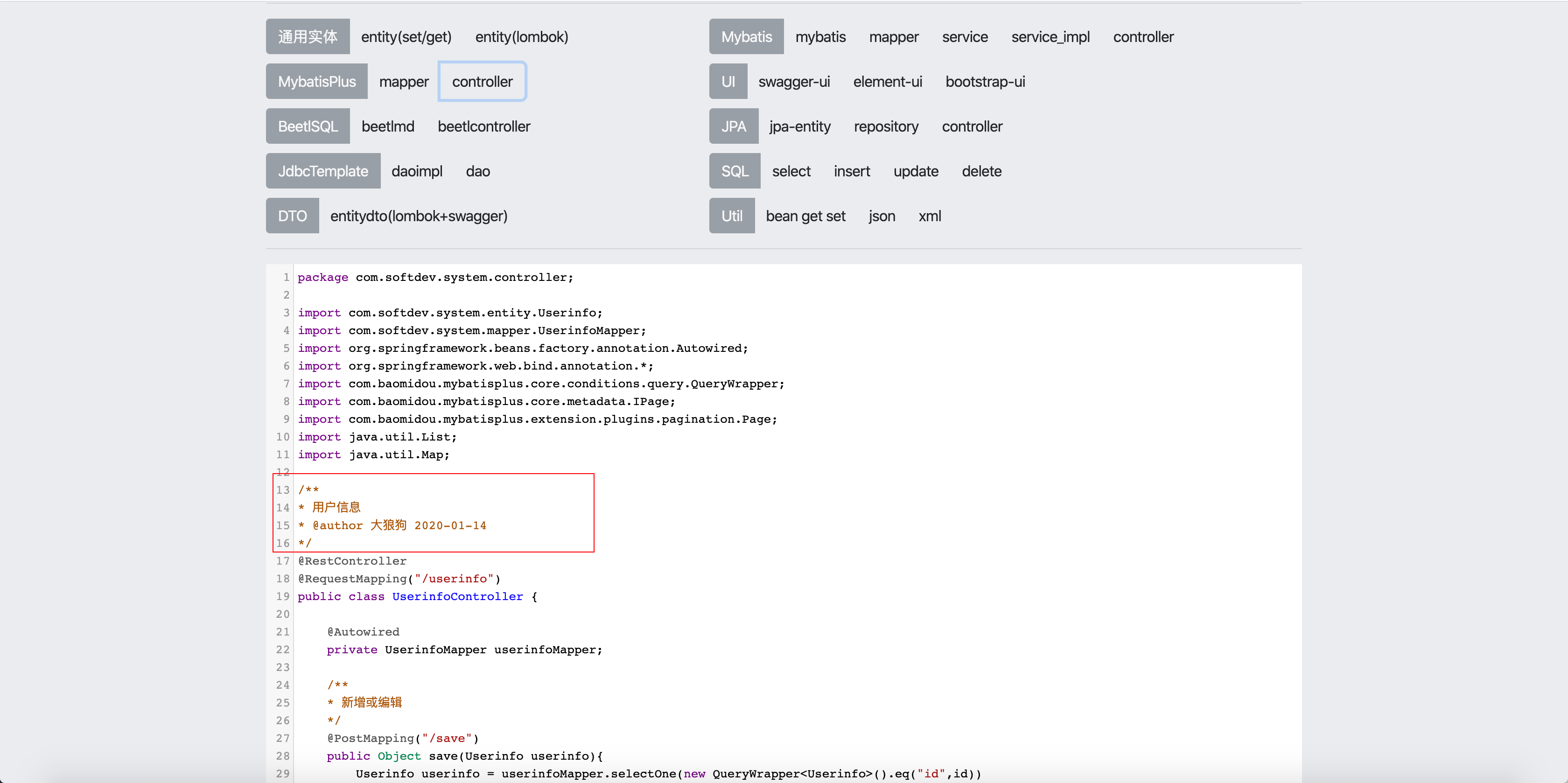The image size is (1568, 783).
Task: Click the package declaration code line
Action: [434, 278]
